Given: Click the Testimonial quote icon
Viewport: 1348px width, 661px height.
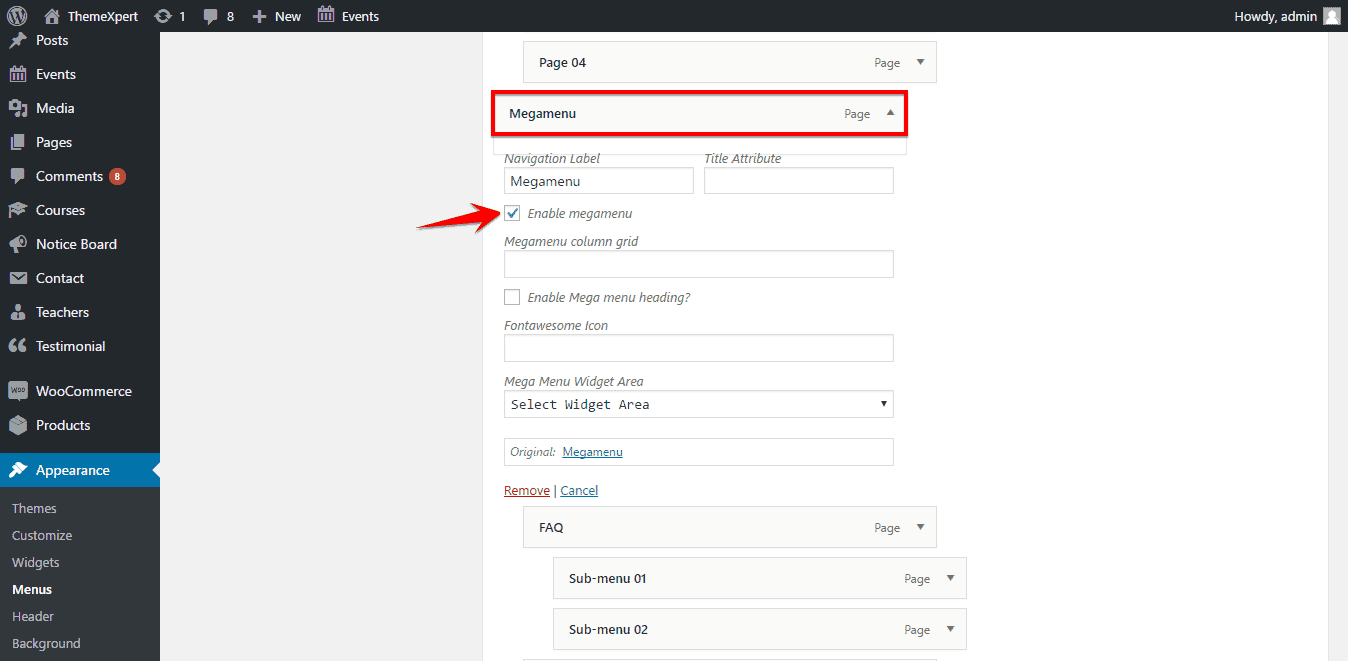Looking at the screenshot, I should 18,346.
